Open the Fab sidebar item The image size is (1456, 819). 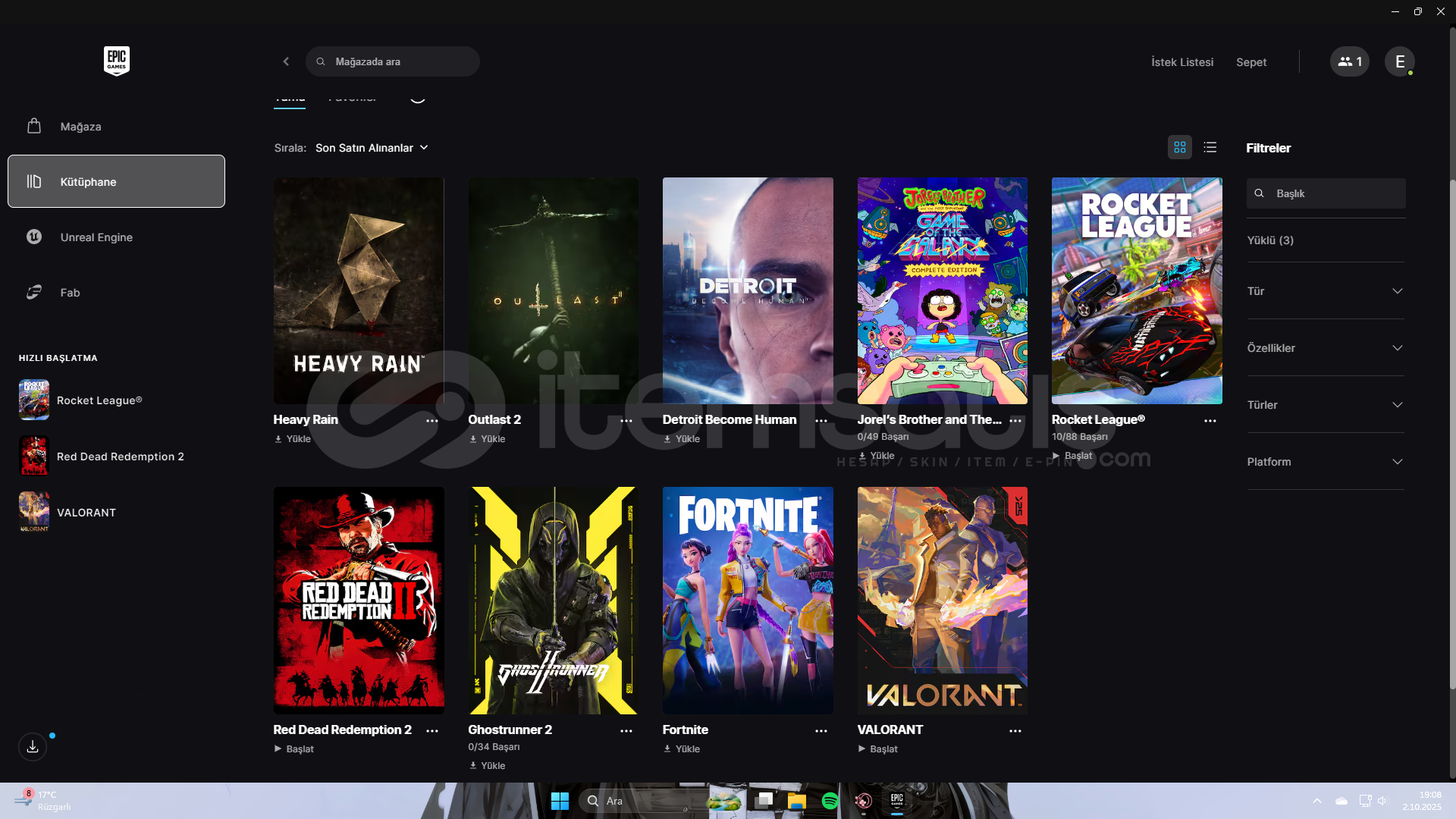pos(70,293)
